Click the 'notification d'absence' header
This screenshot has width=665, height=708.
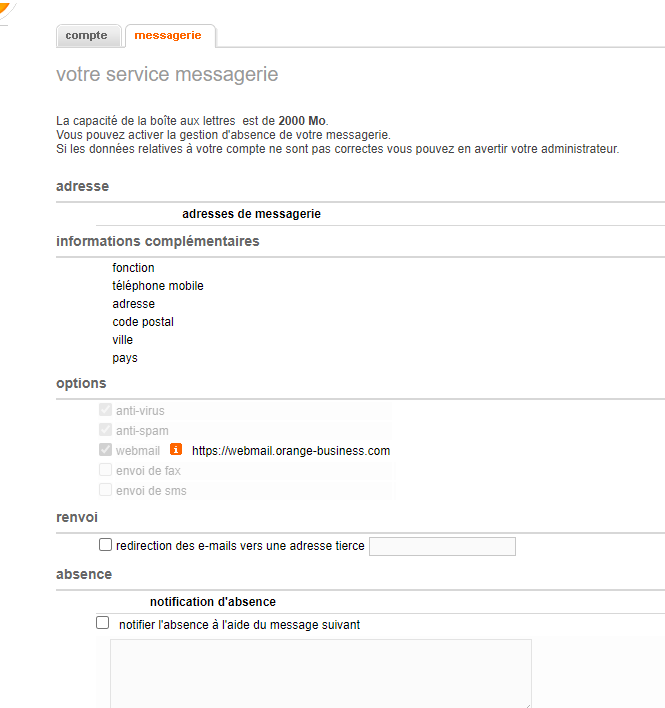pos(213,602)
